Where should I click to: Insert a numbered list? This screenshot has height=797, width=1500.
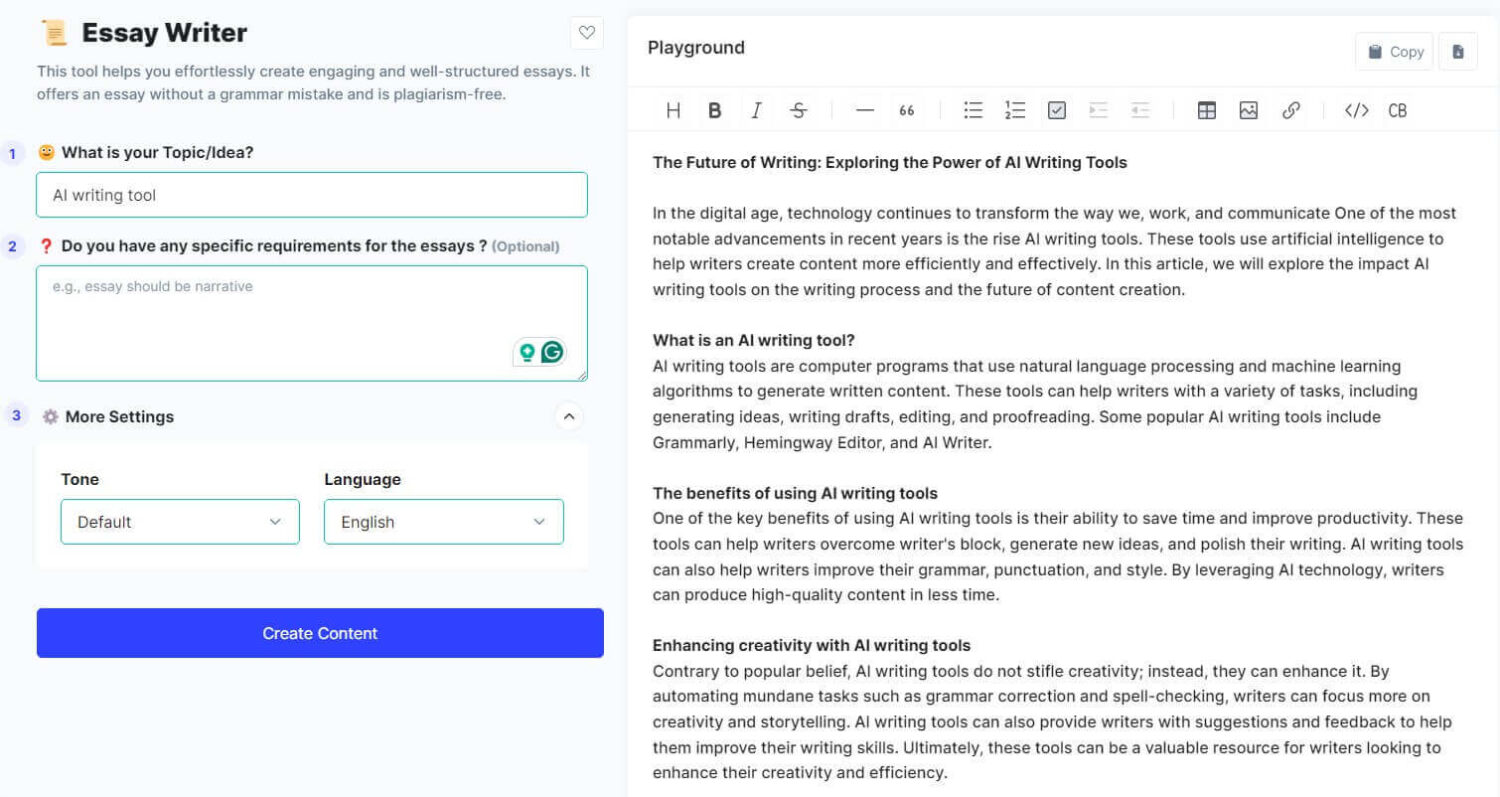(1015, 111)
